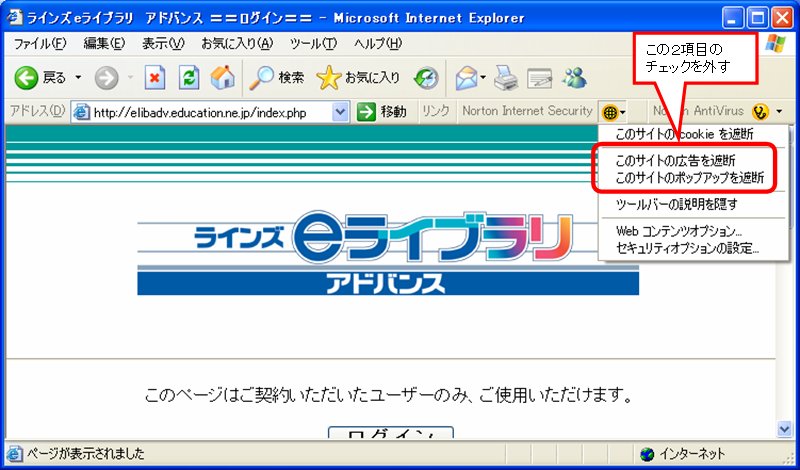Click Internet zone globe in status bar
The width and height of the screenshot is (800, 470).
pos(646,454)
